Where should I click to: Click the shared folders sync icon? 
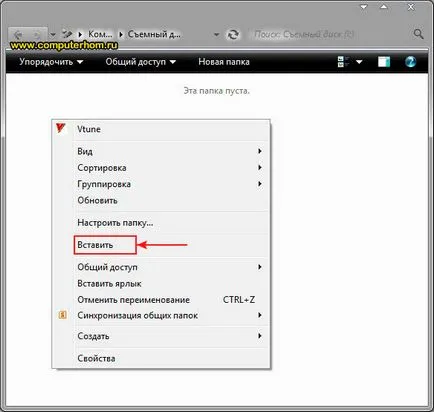(x=62, y=315)
